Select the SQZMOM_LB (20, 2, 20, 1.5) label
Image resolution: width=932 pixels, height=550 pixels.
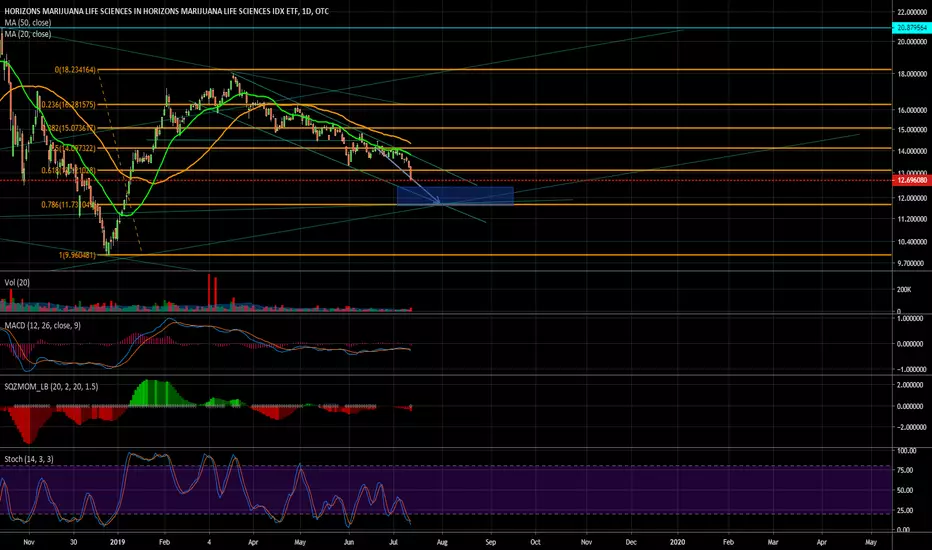(x=51, y=386)
